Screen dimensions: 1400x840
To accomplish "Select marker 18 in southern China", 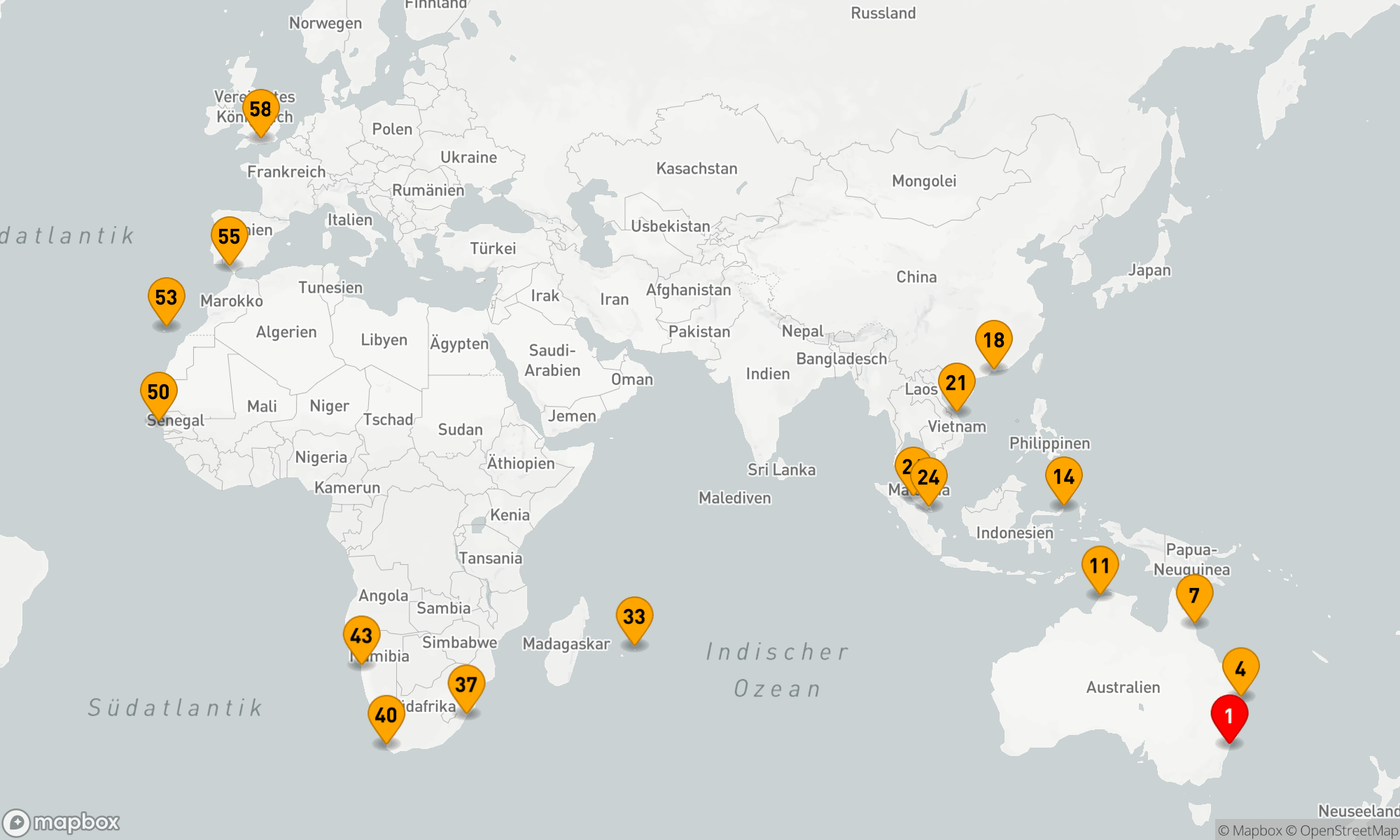I will click(994, 340).
